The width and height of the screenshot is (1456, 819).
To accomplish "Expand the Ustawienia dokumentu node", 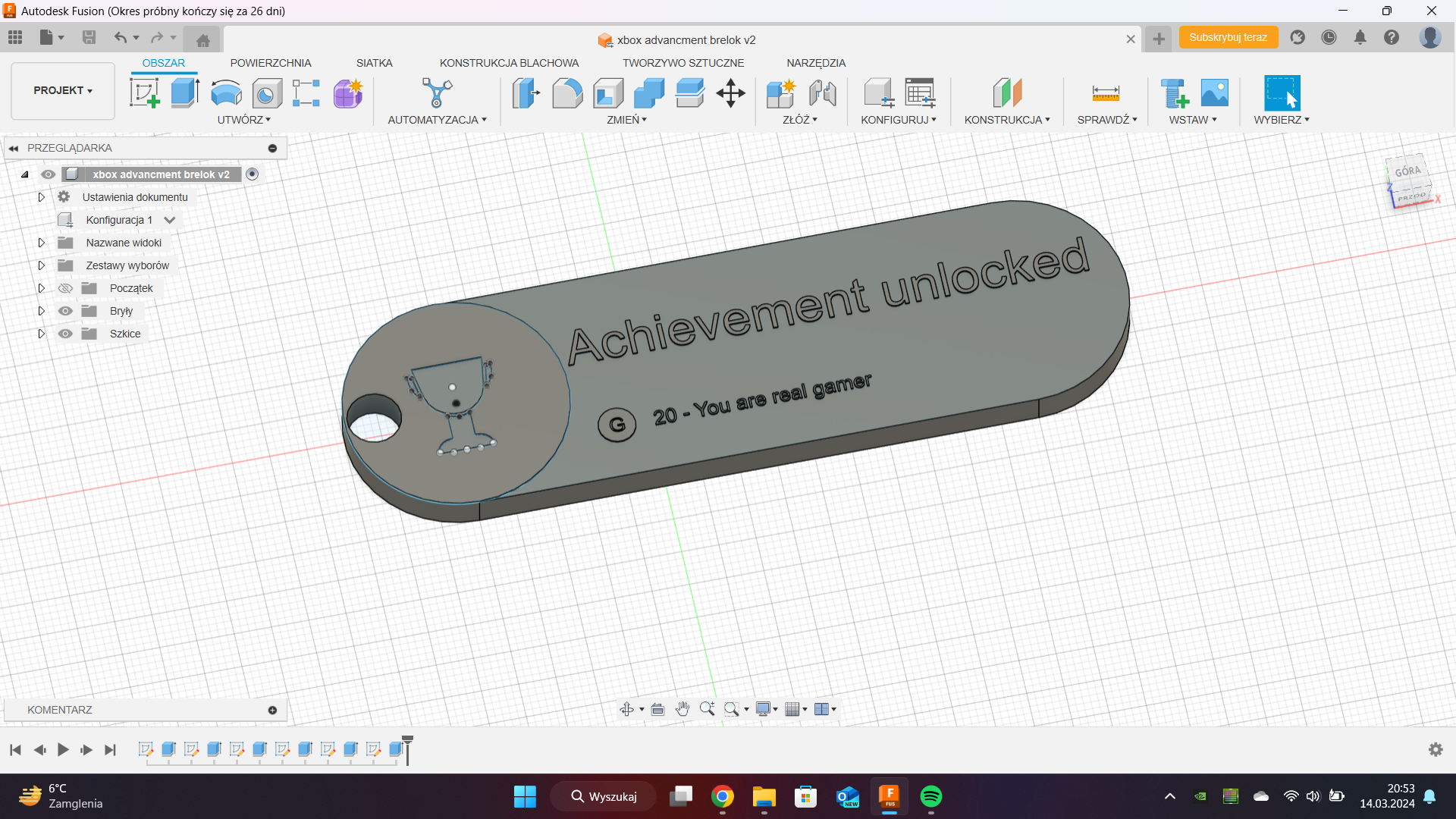I will point(42,197).
